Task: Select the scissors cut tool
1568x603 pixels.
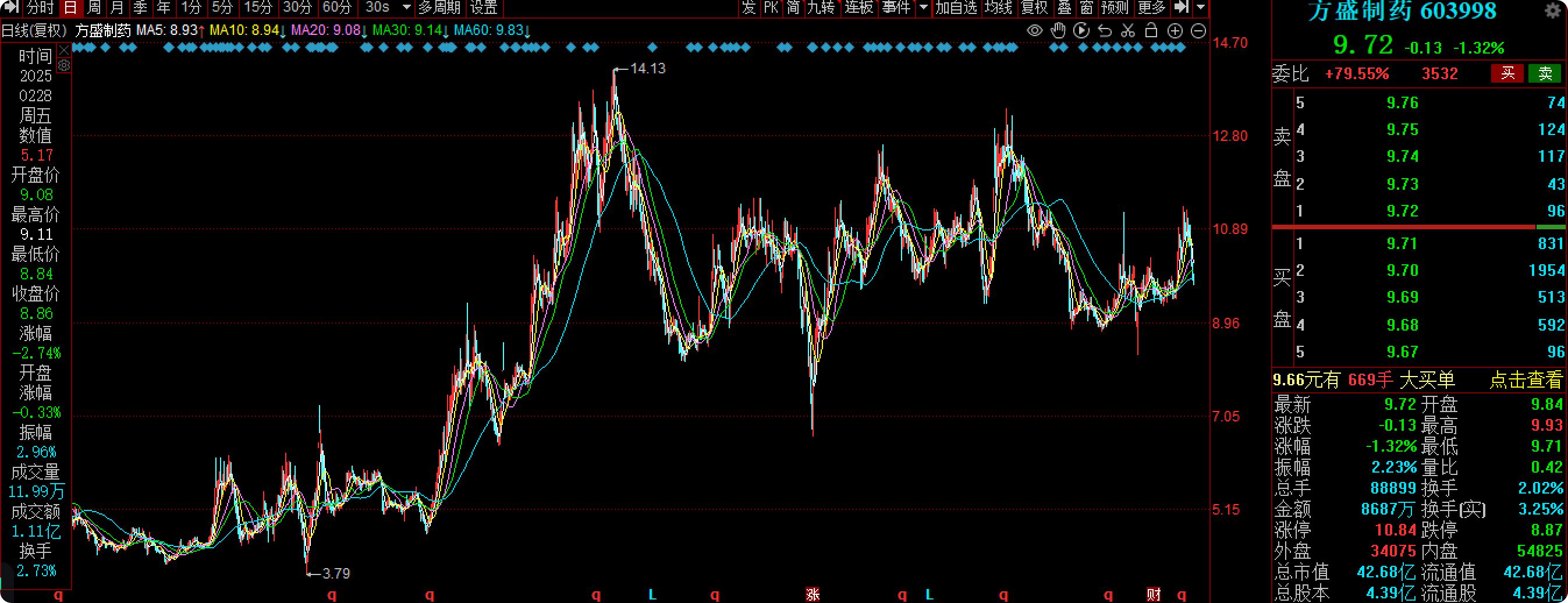Action: (1128, 30)
